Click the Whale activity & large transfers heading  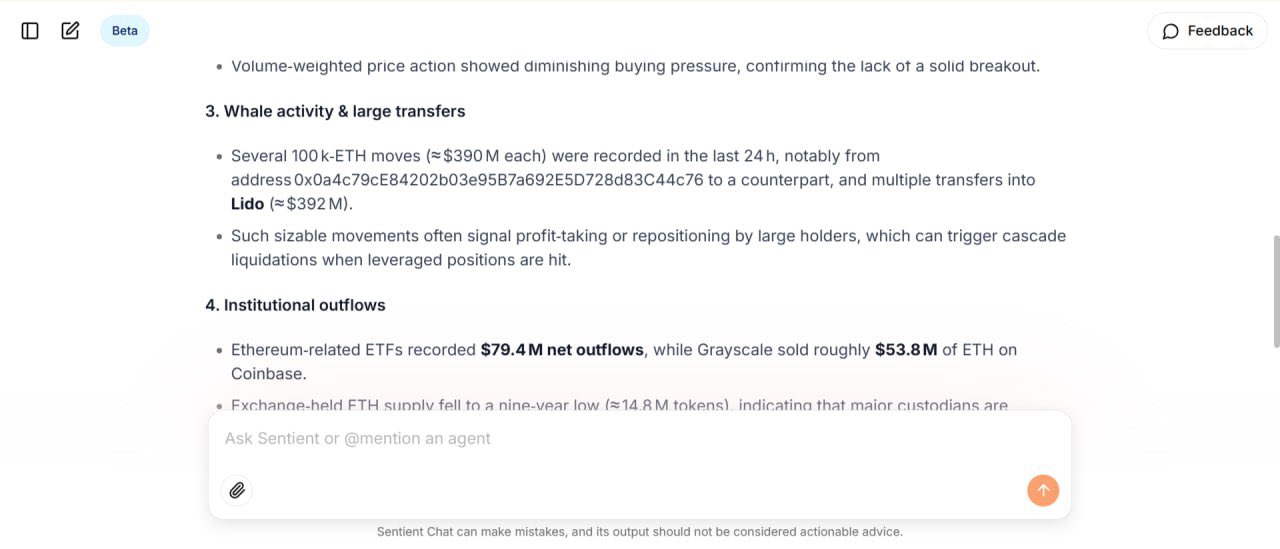(335, 111)
